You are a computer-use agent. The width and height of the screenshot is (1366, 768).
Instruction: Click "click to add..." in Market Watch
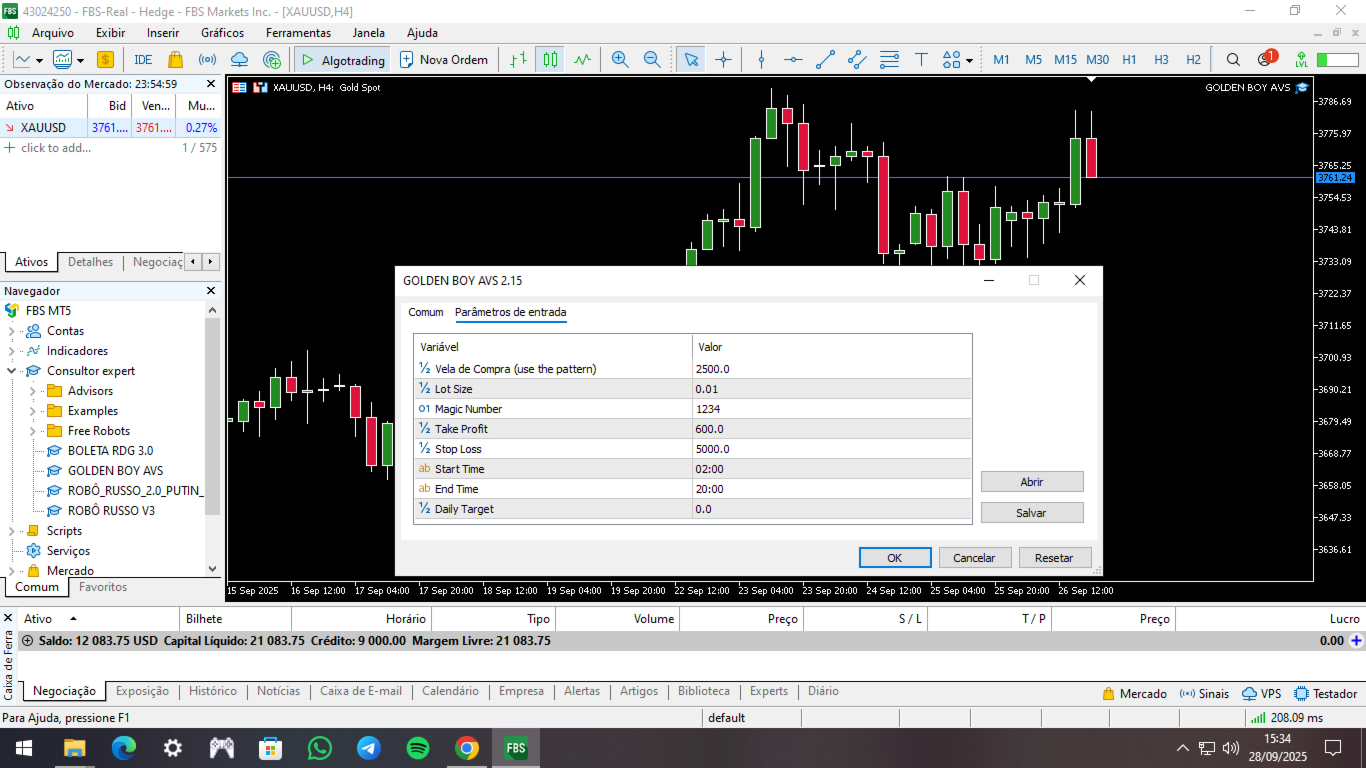point(56,148)
